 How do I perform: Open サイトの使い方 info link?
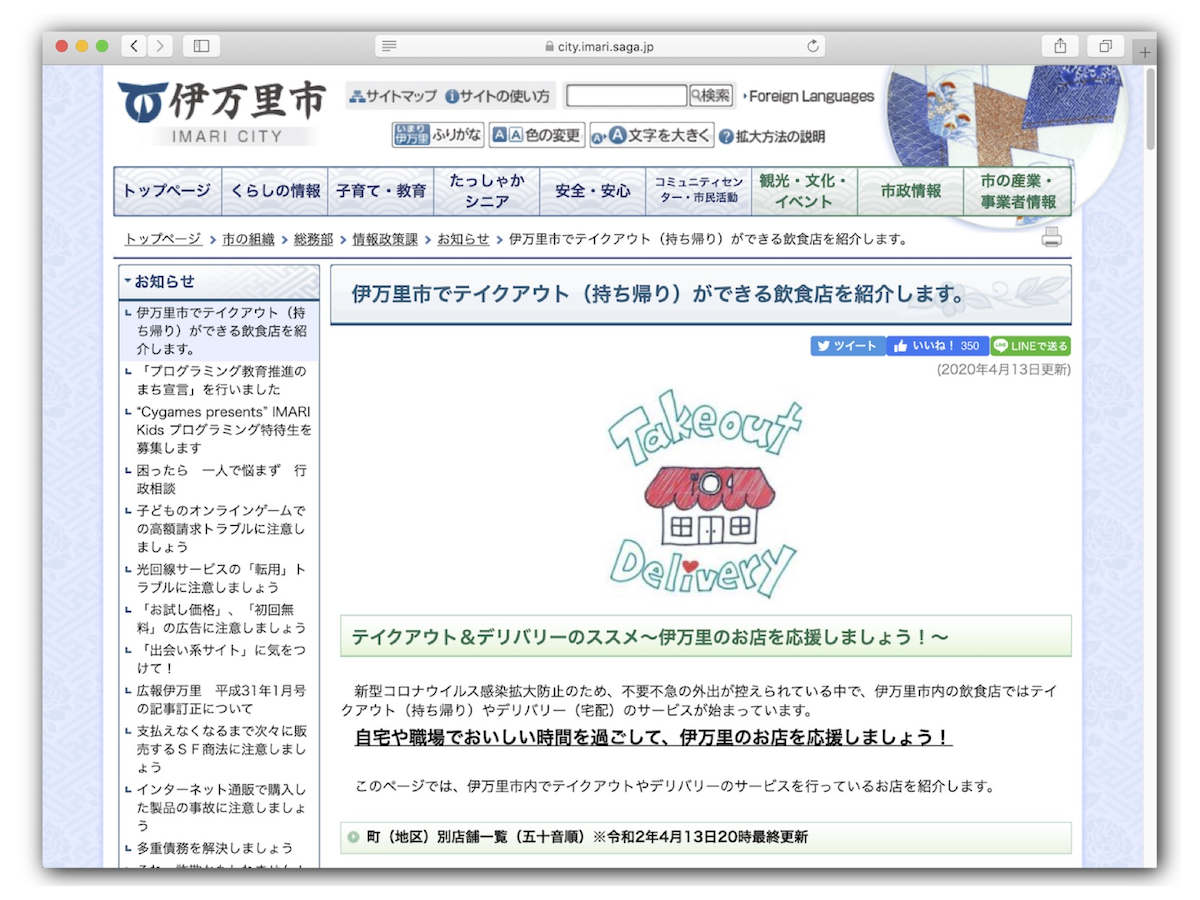pyautogui.click(x=497, y=97)
